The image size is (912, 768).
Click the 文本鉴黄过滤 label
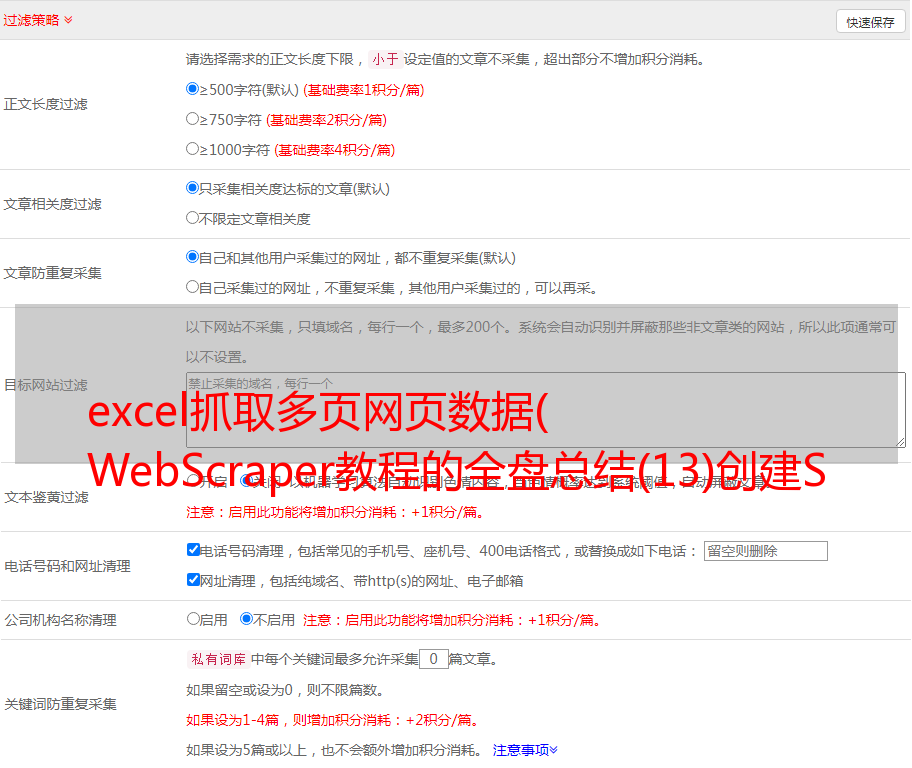pos(47,497)
